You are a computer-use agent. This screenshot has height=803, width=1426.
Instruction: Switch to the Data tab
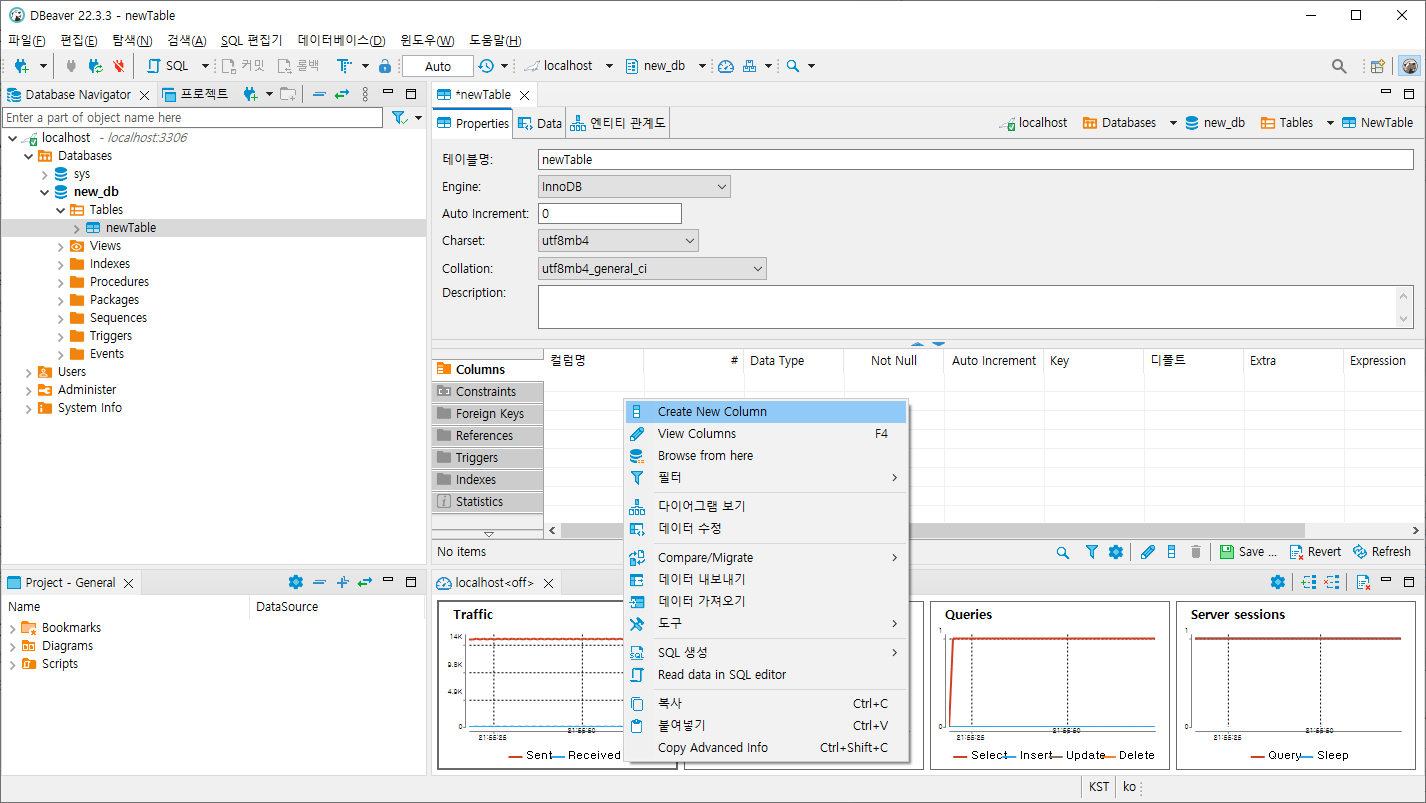pos(540,123)
